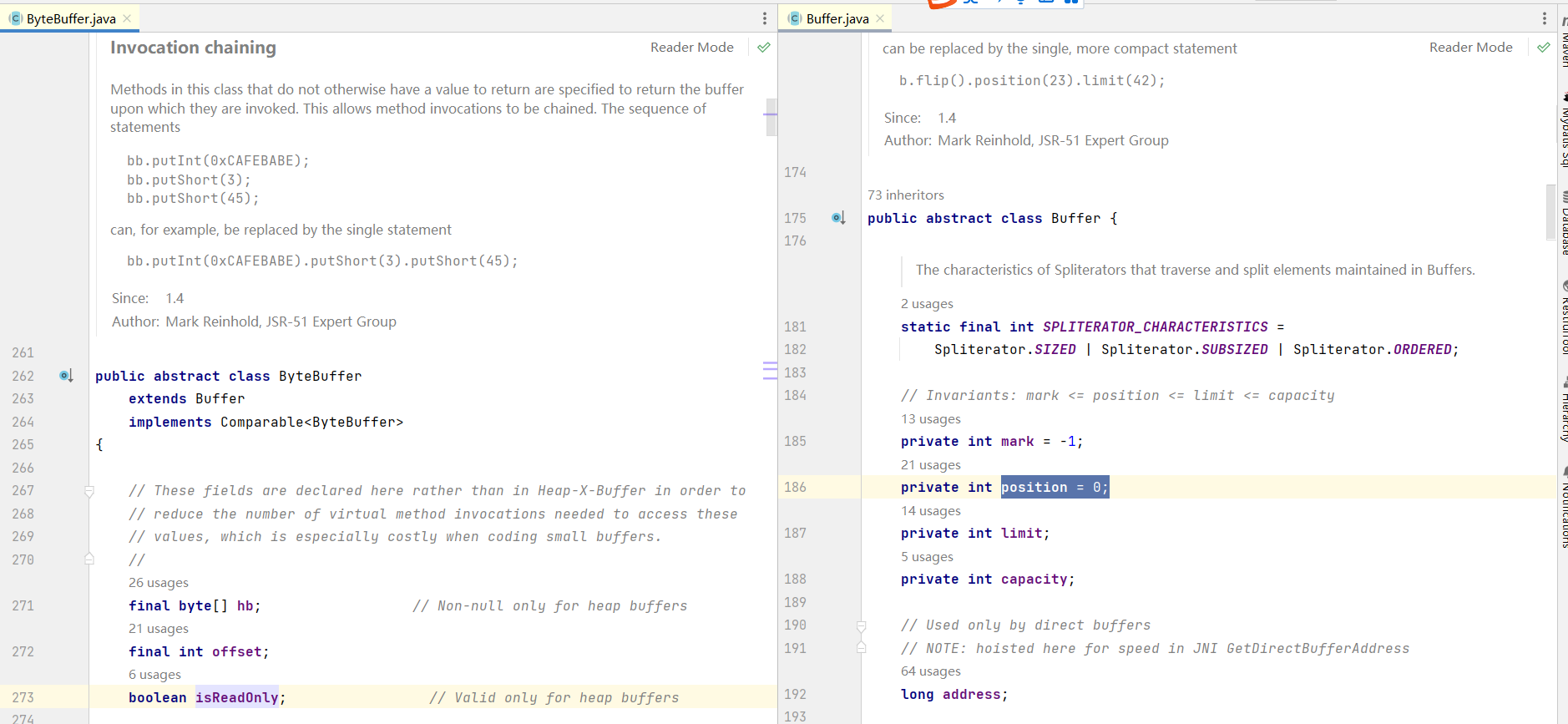Click line number 186 in right gutter
This screenshot has height=724, width=1568.
click(x=795, y=487)
